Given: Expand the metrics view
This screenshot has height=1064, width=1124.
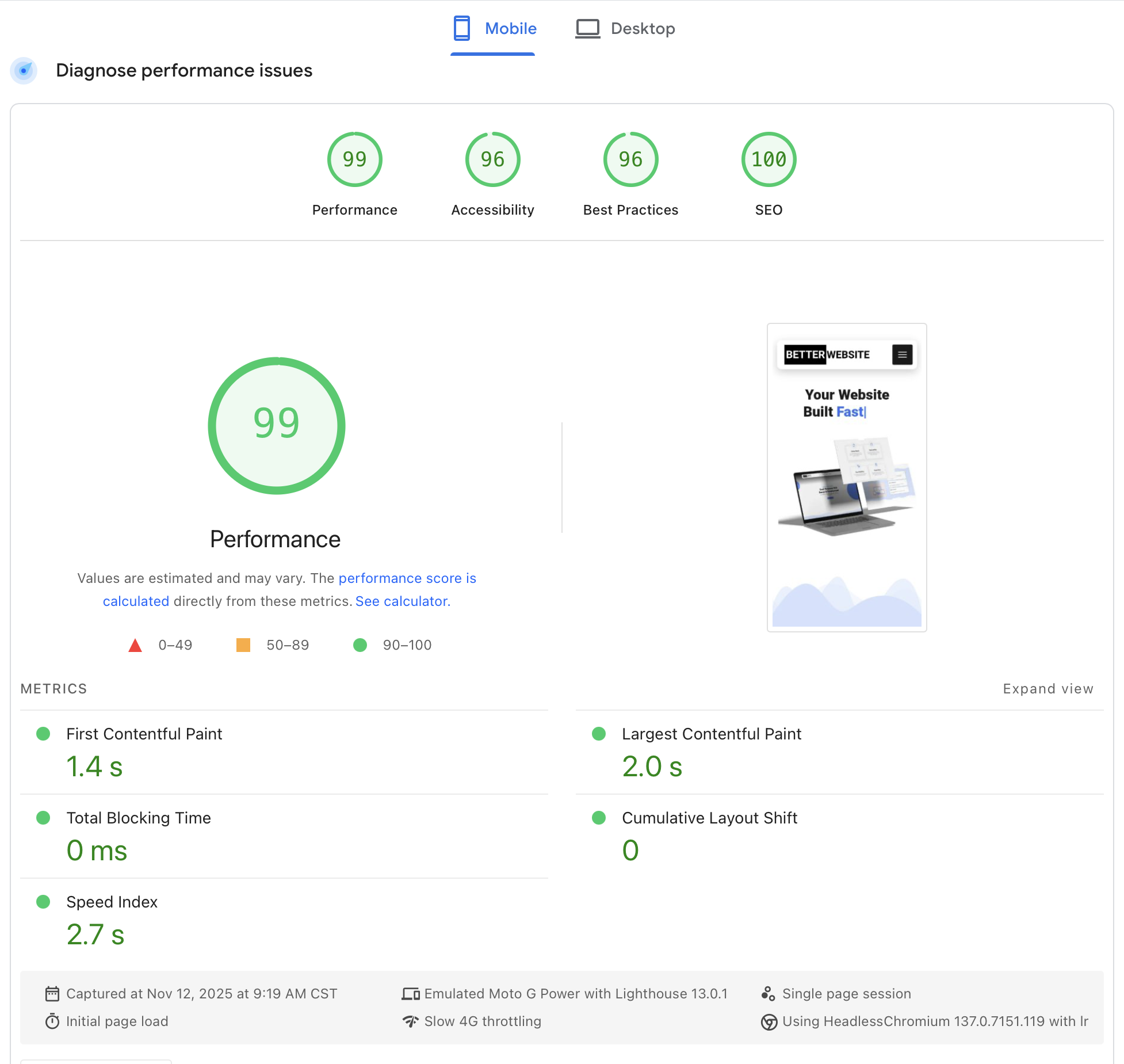Looking at the screenshot, I should tap(1047, 689).
